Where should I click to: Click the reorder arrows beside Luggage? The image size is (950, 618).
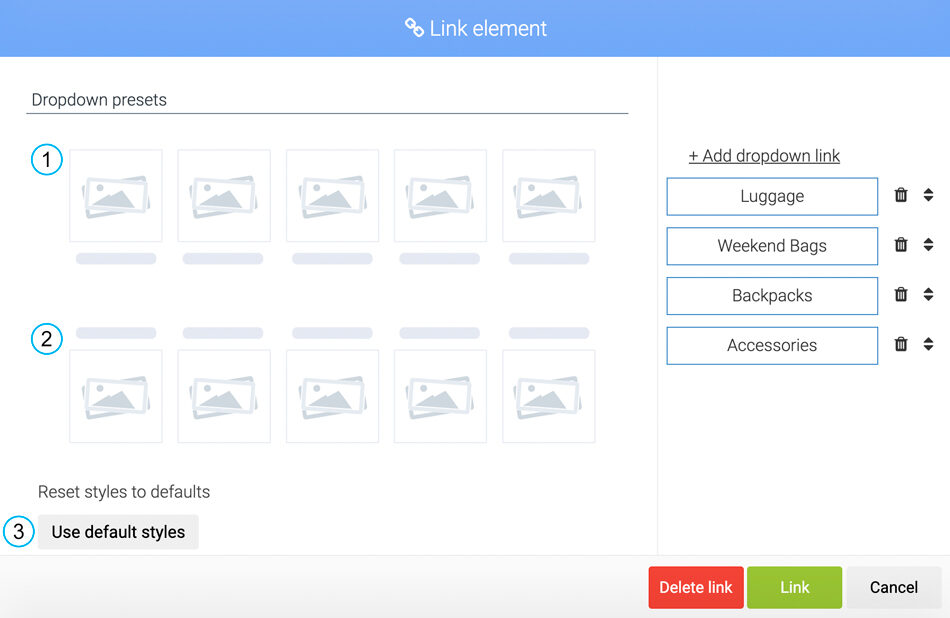pyautogui.click(x=929, y=196)
